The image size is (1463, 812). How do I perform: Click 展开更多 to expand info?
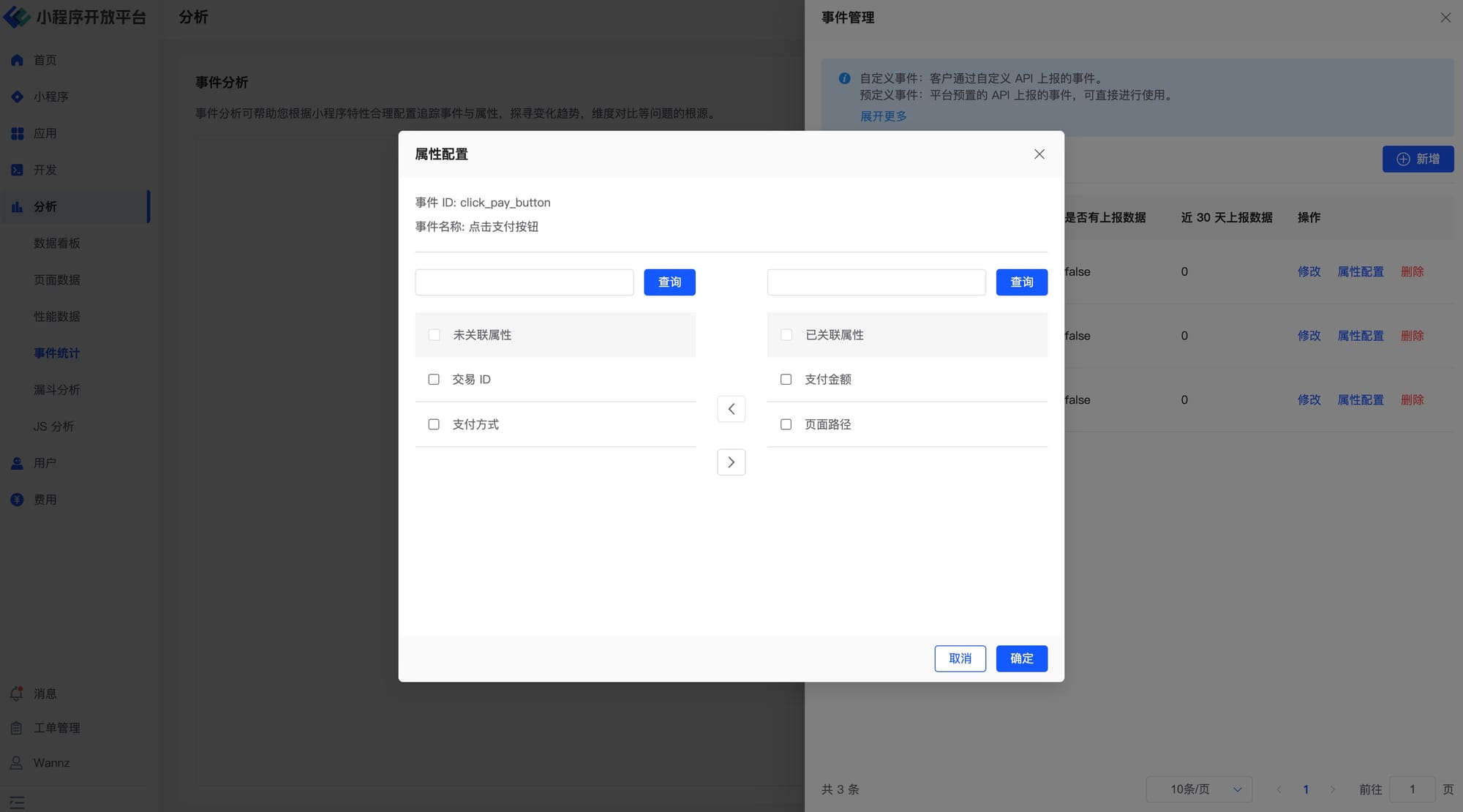point(883,116)
